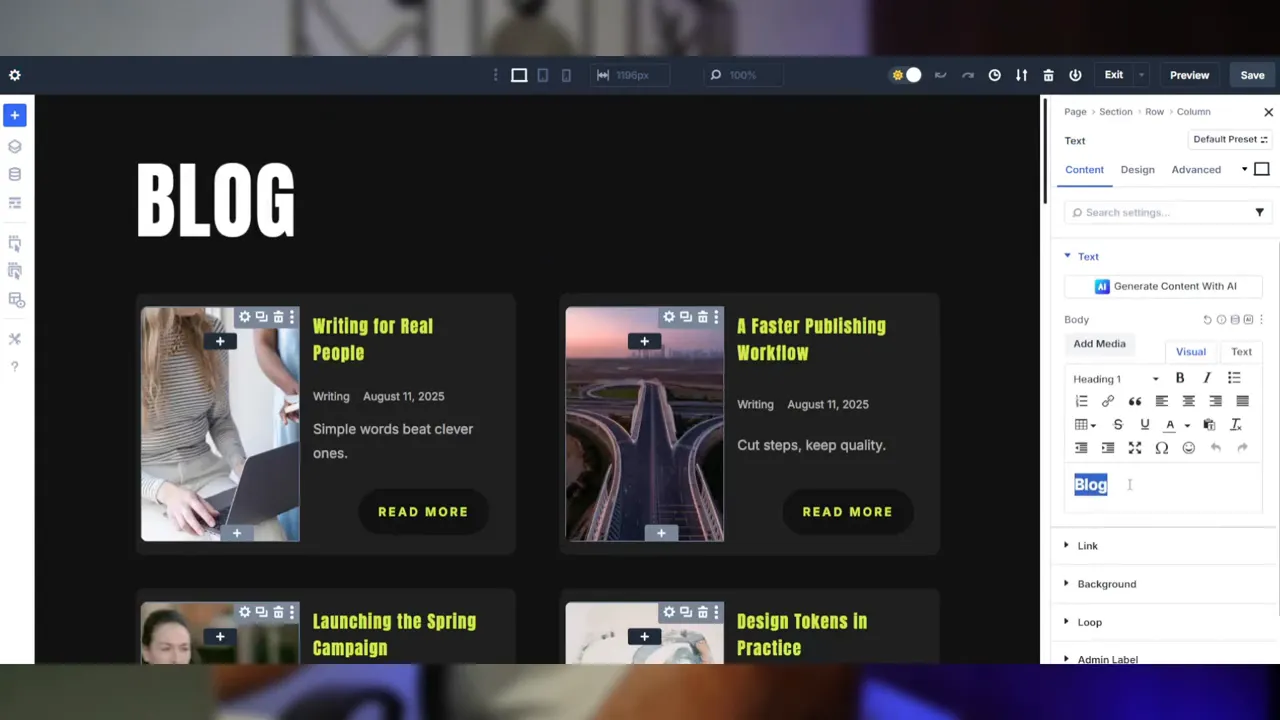Close the Text settings panel
The width and height of the screenshot is (1280, 720).
pos(1268,112)
